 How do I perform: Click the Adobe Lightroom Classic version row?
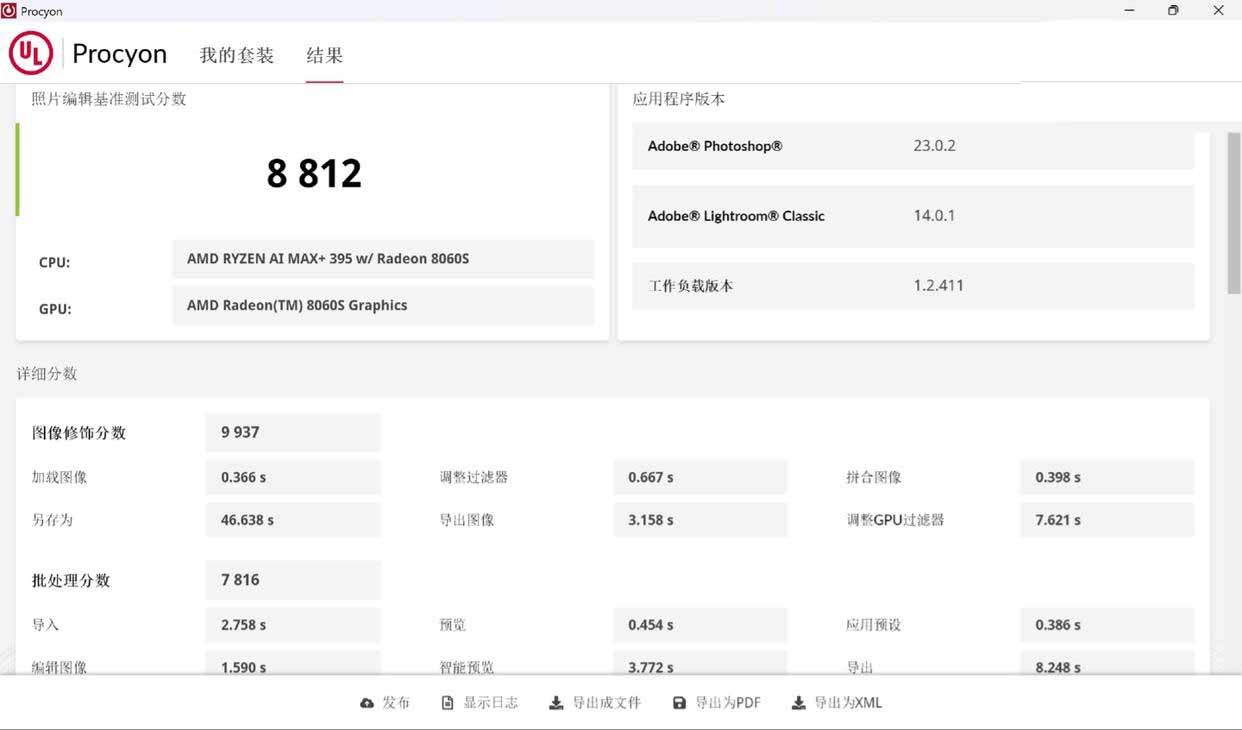point(912,216)
